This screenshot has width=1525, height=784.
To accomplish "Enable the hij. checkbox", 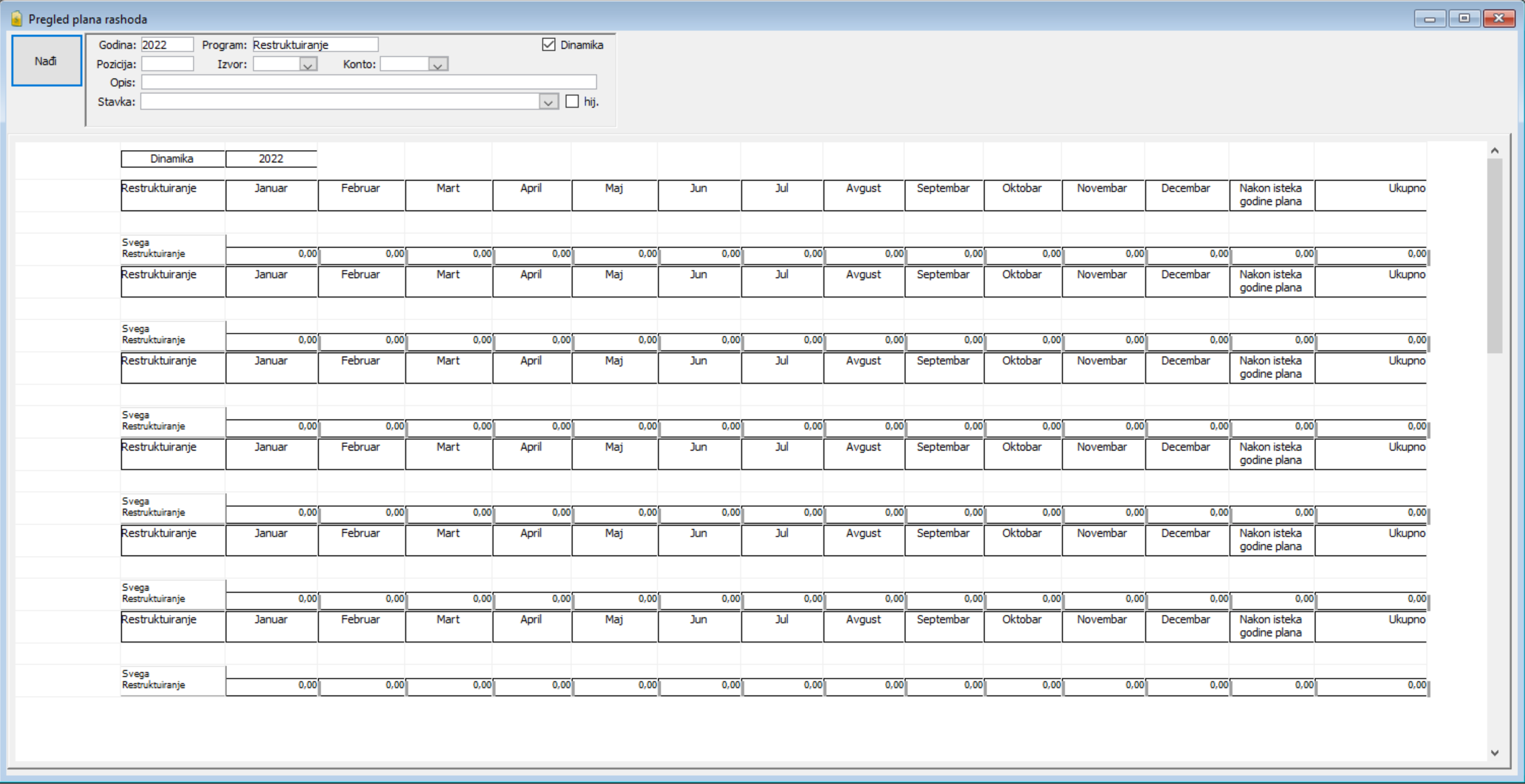I will pyautogui.click(x=572, y=101).
